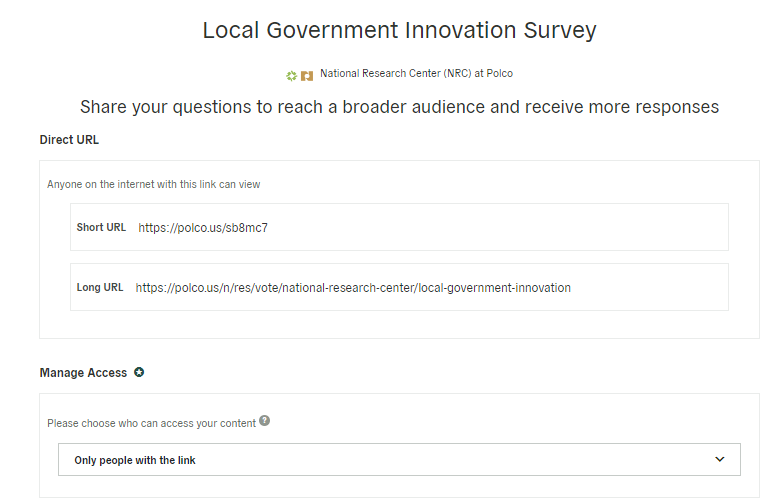Click the 'Manage Access' heading text
Viewport: 768px width, 502px height.
[x=83, y=373]
